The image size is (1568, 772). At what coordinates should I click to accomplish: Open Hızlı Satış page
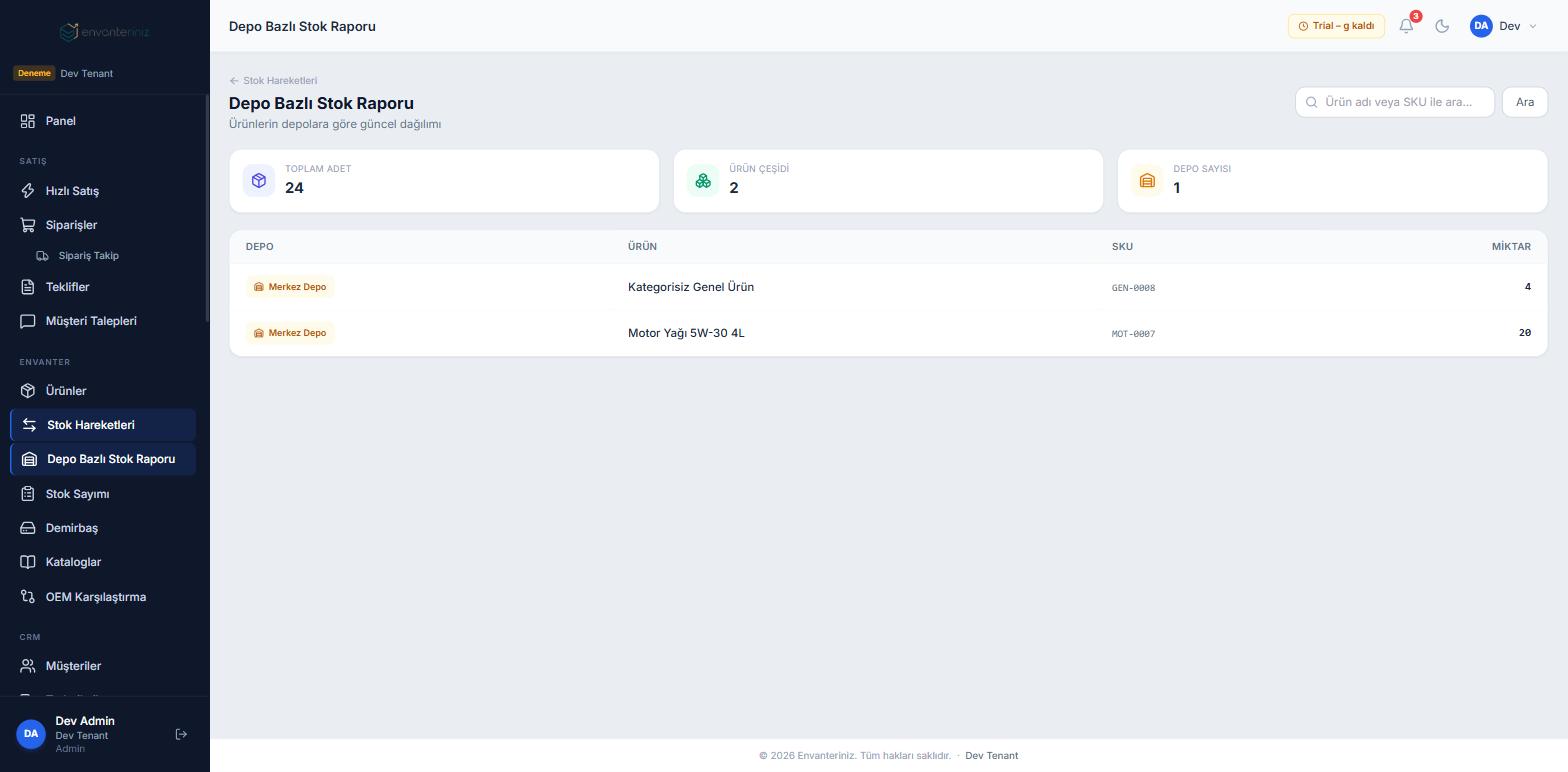click(x=104, y=191)
